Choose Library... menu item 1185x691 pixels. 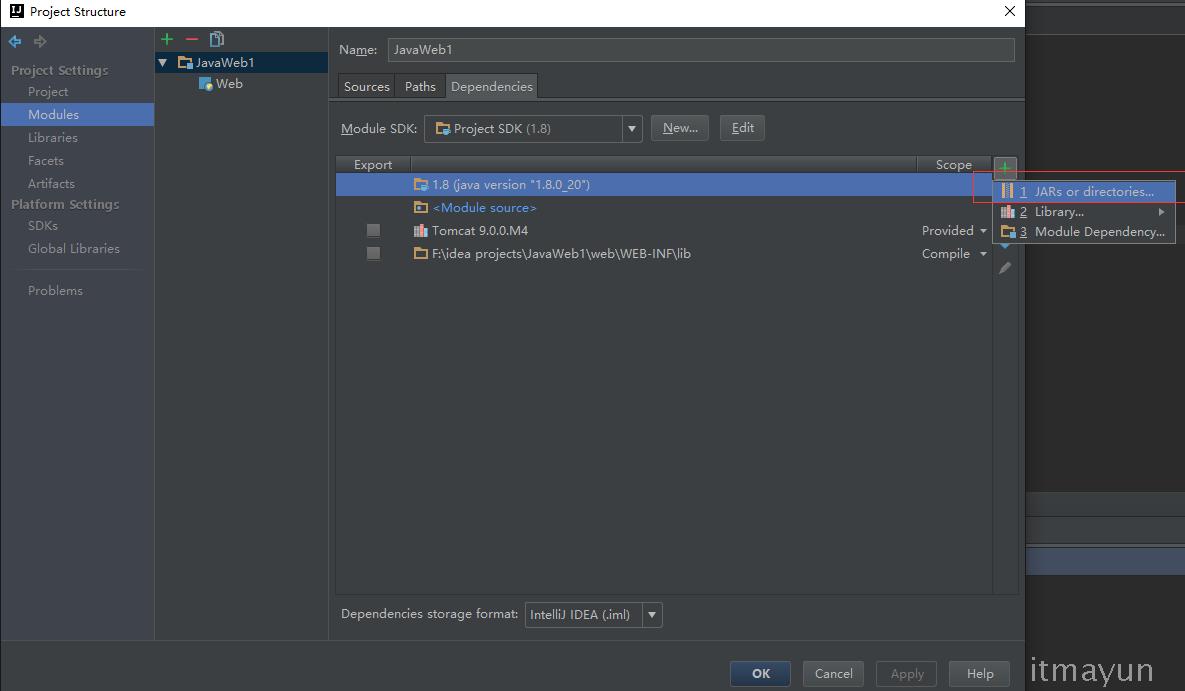[x=1084, y=212]
